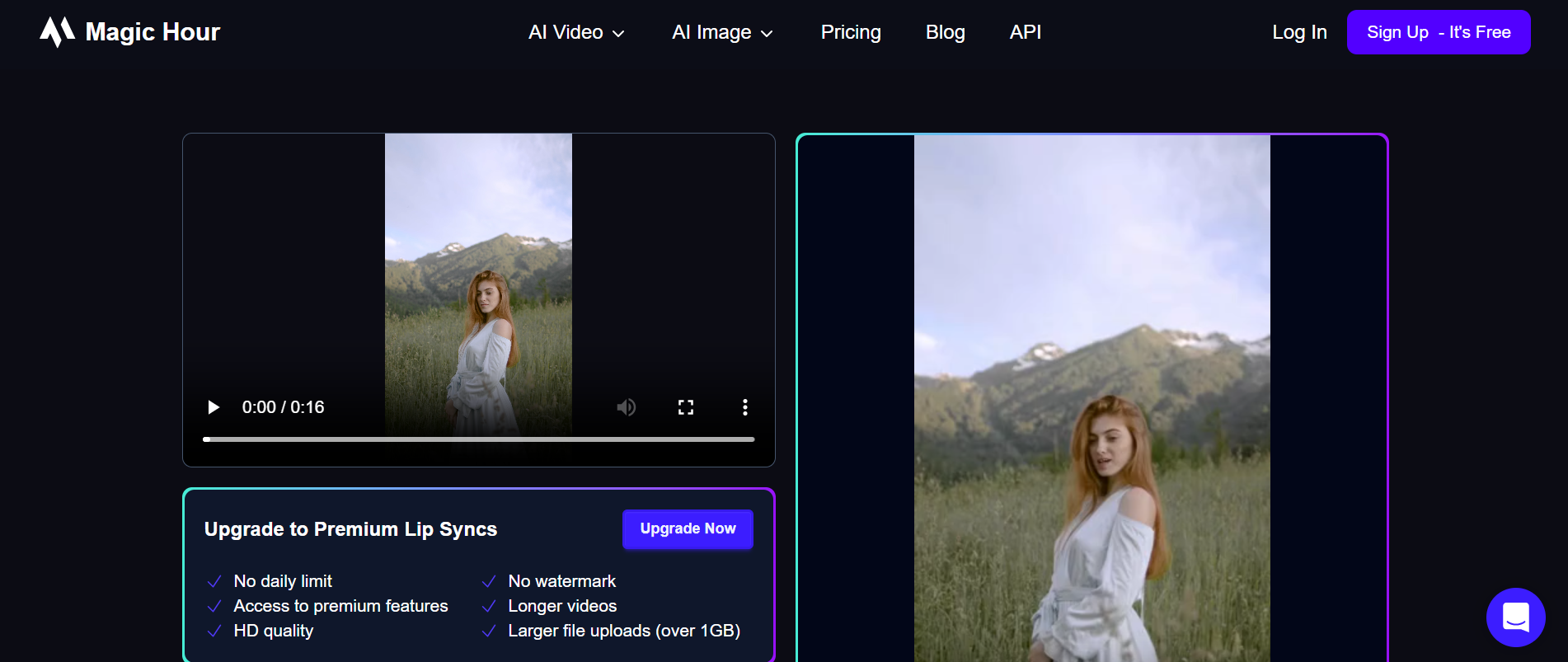Open the API link in navigation
The image size is (1568, 662).
1025,32
